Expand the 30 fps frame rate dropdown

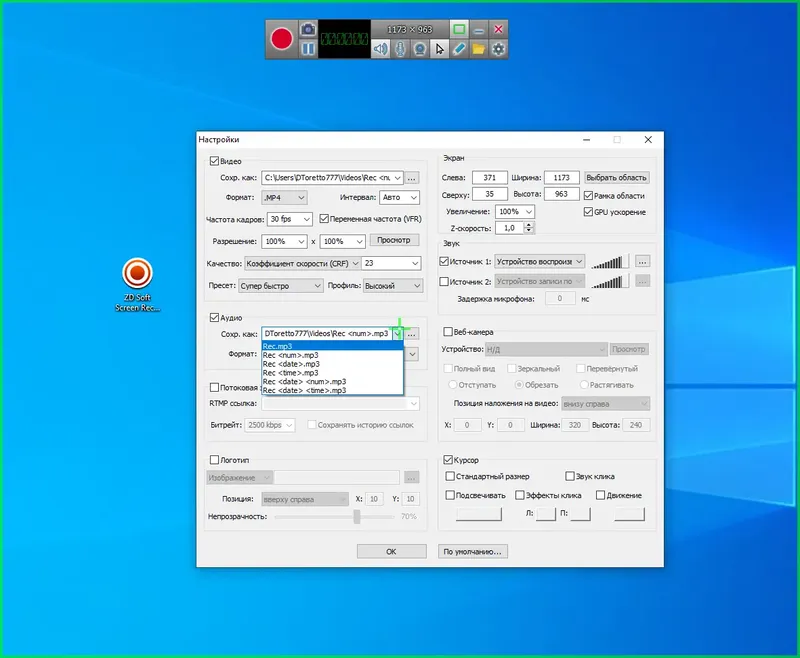click(x=289, y=219)
